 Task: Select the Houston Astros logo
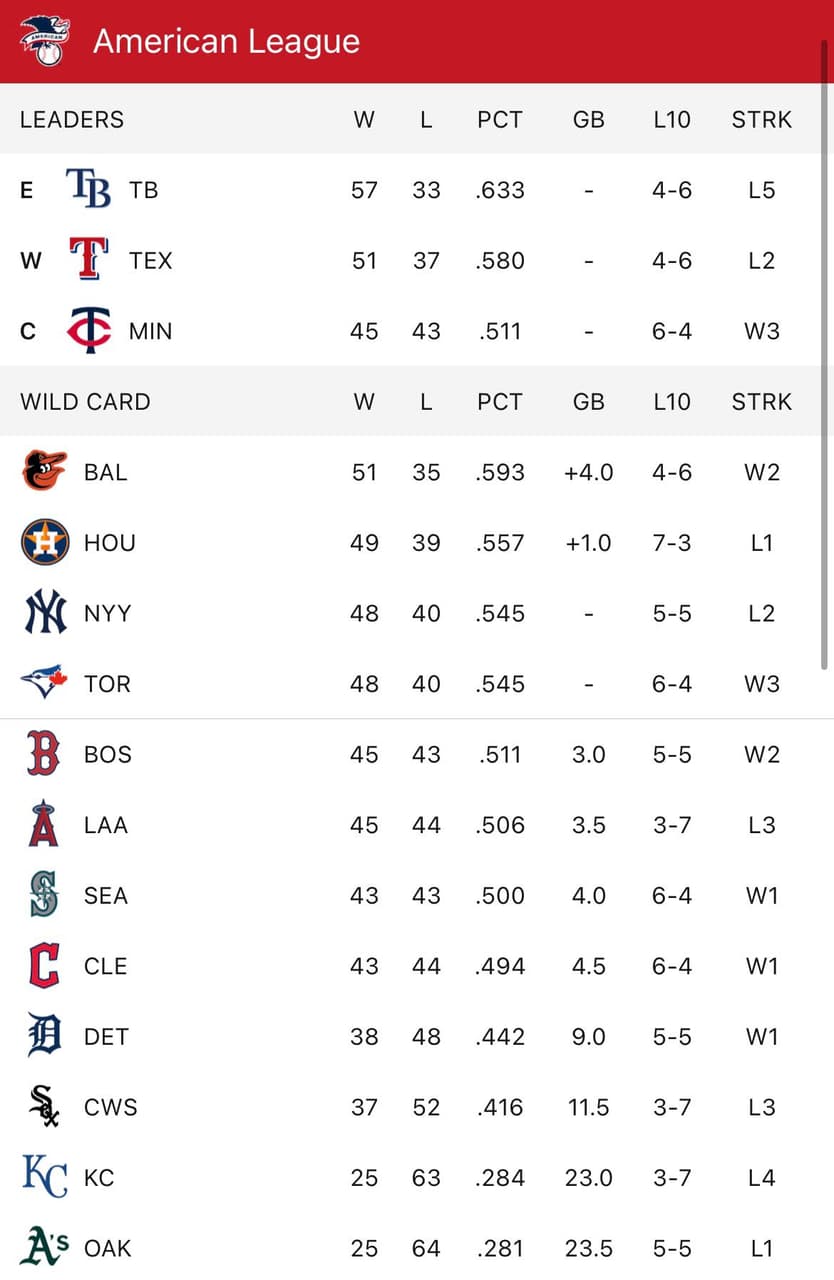[45, 542]
